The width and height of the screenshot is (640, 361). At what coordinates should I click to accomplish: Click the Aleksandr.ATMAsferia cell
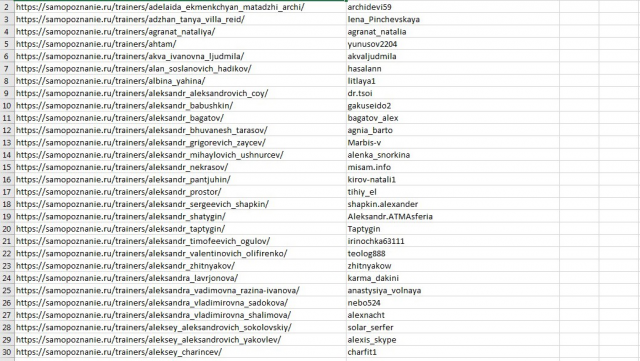453,216
